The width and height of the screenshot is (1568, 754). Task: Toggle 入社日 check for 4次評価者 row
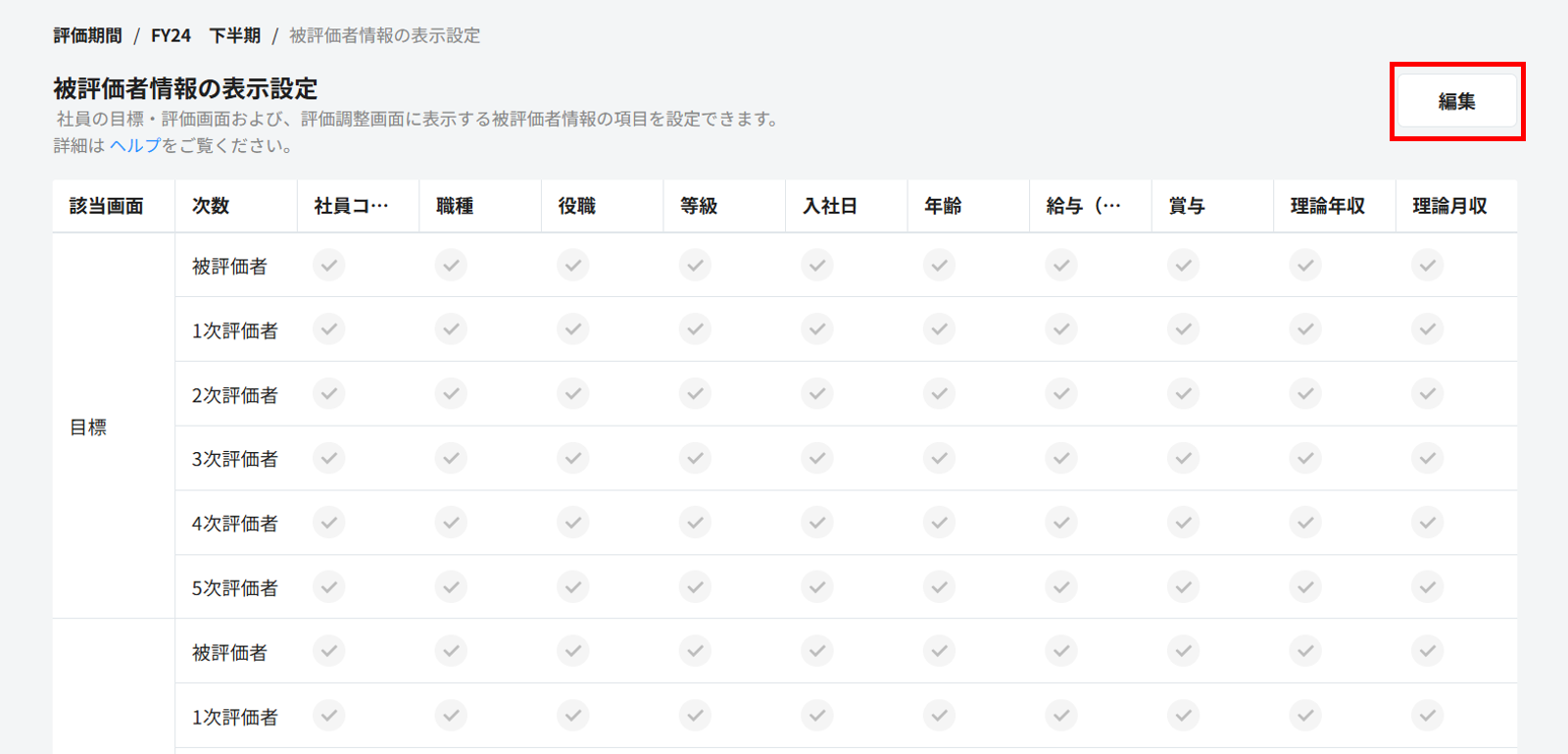pos(817,523)
